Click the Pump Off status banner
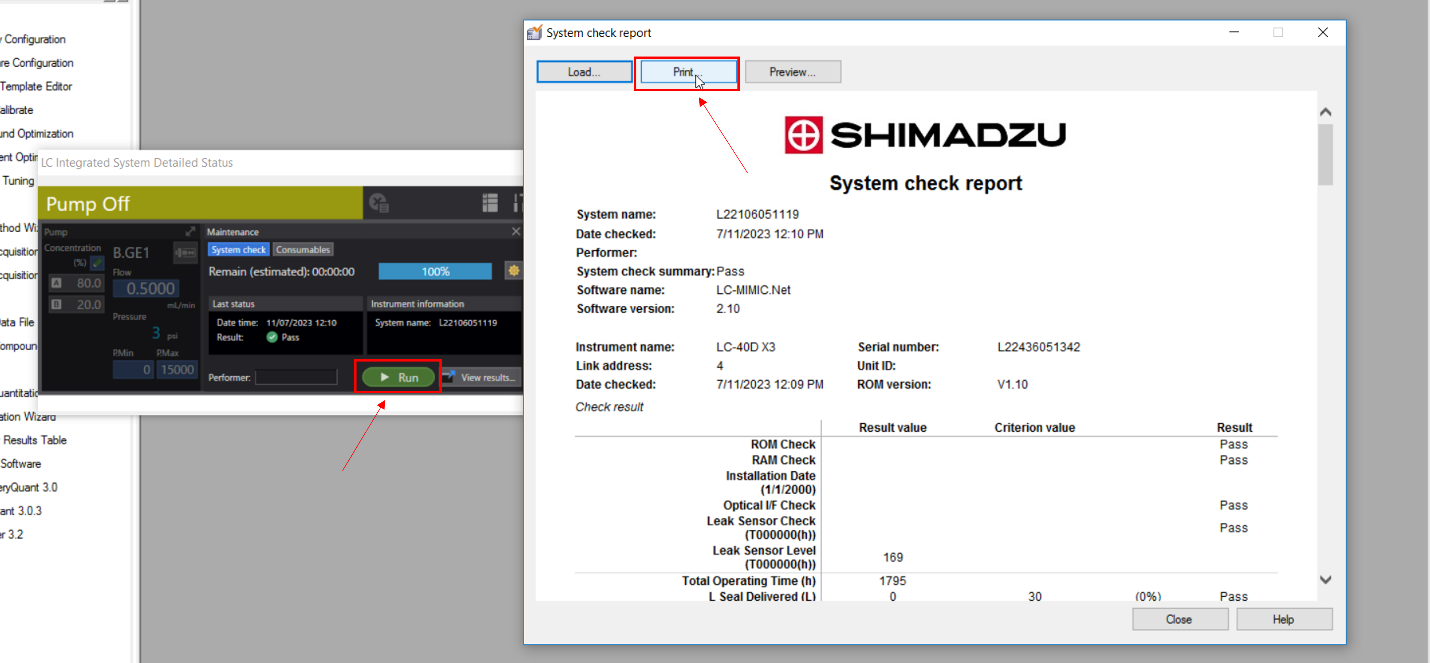This screenshot has width=1430, height=663. [200, 203]
